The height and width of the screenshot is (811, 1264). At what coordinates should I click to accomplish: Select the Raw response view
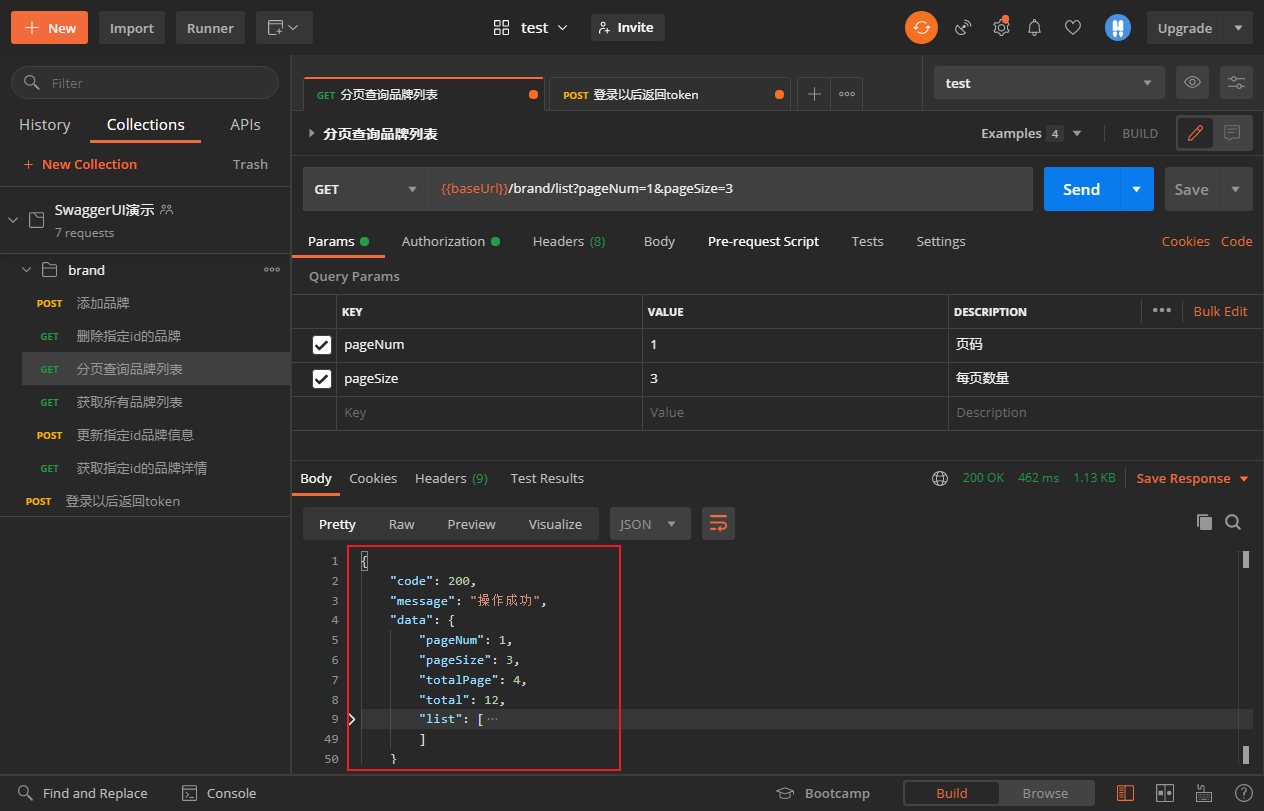coord(402,524)
